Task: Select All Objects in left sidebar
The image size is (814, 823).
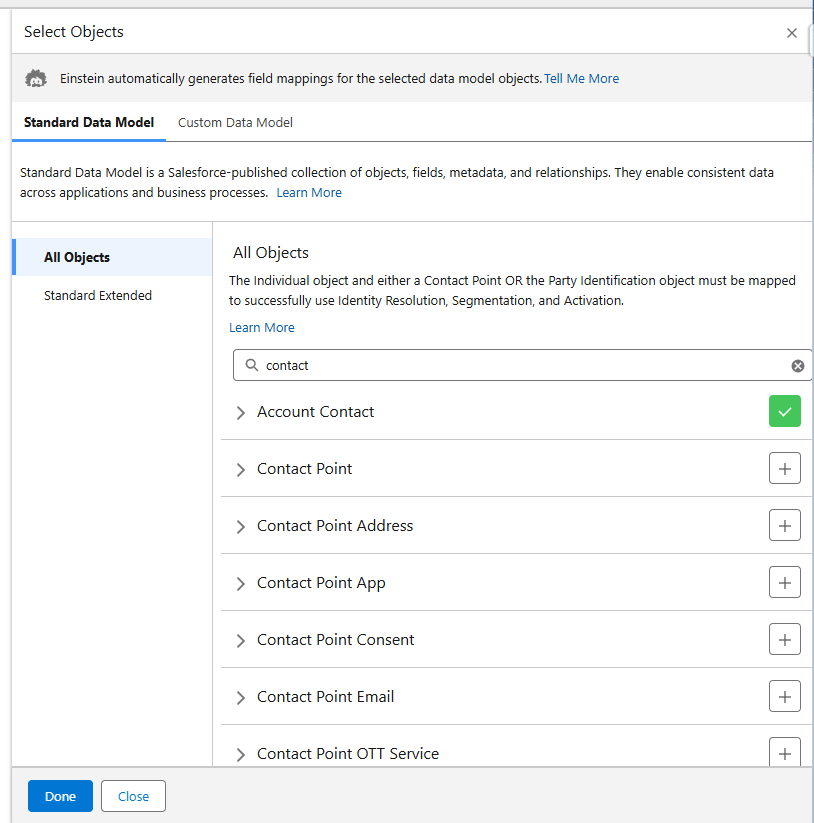Action: click(x=112, y=257)
